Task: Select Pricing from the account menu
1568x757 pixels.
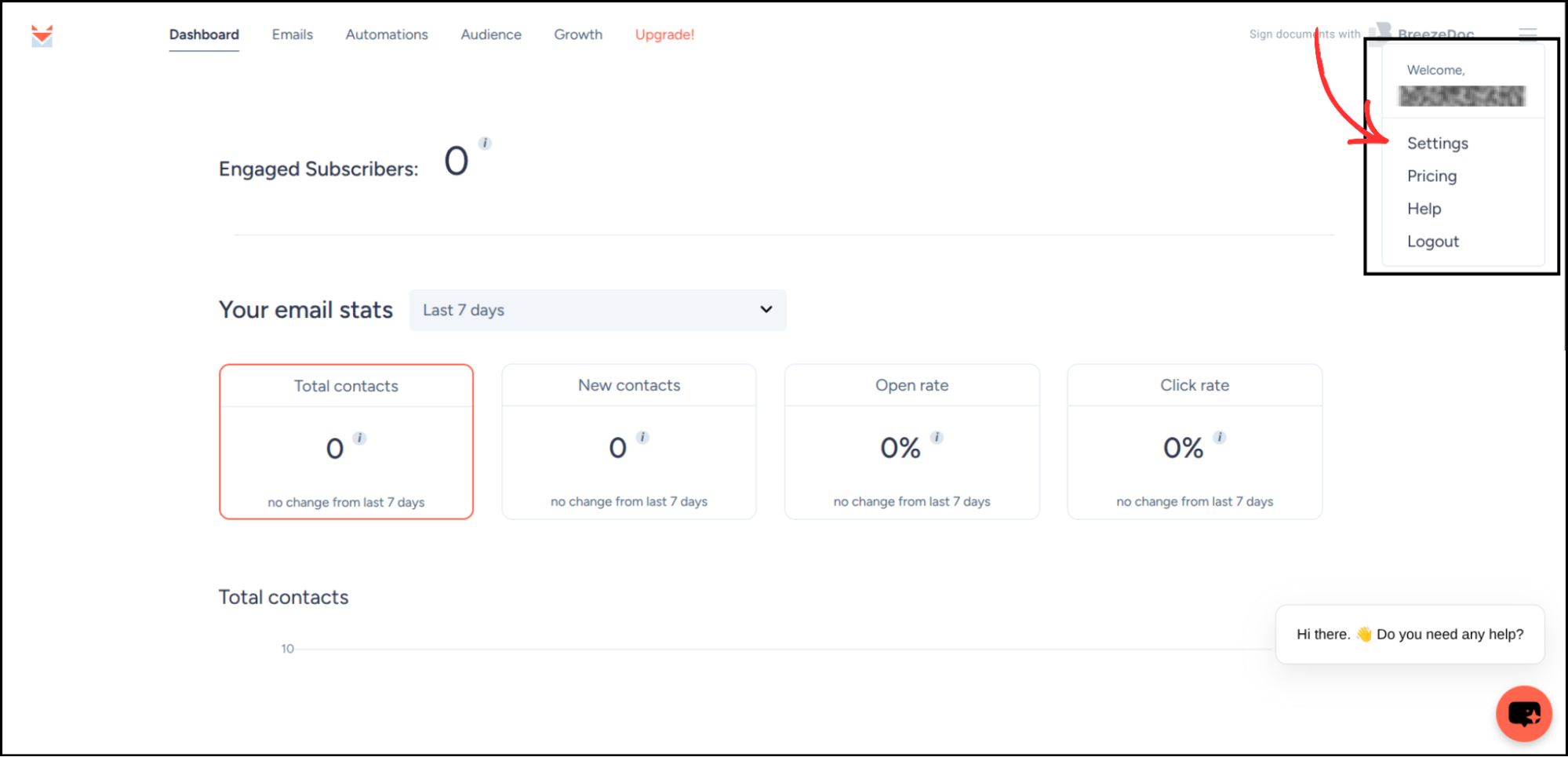Action: 1432,176
